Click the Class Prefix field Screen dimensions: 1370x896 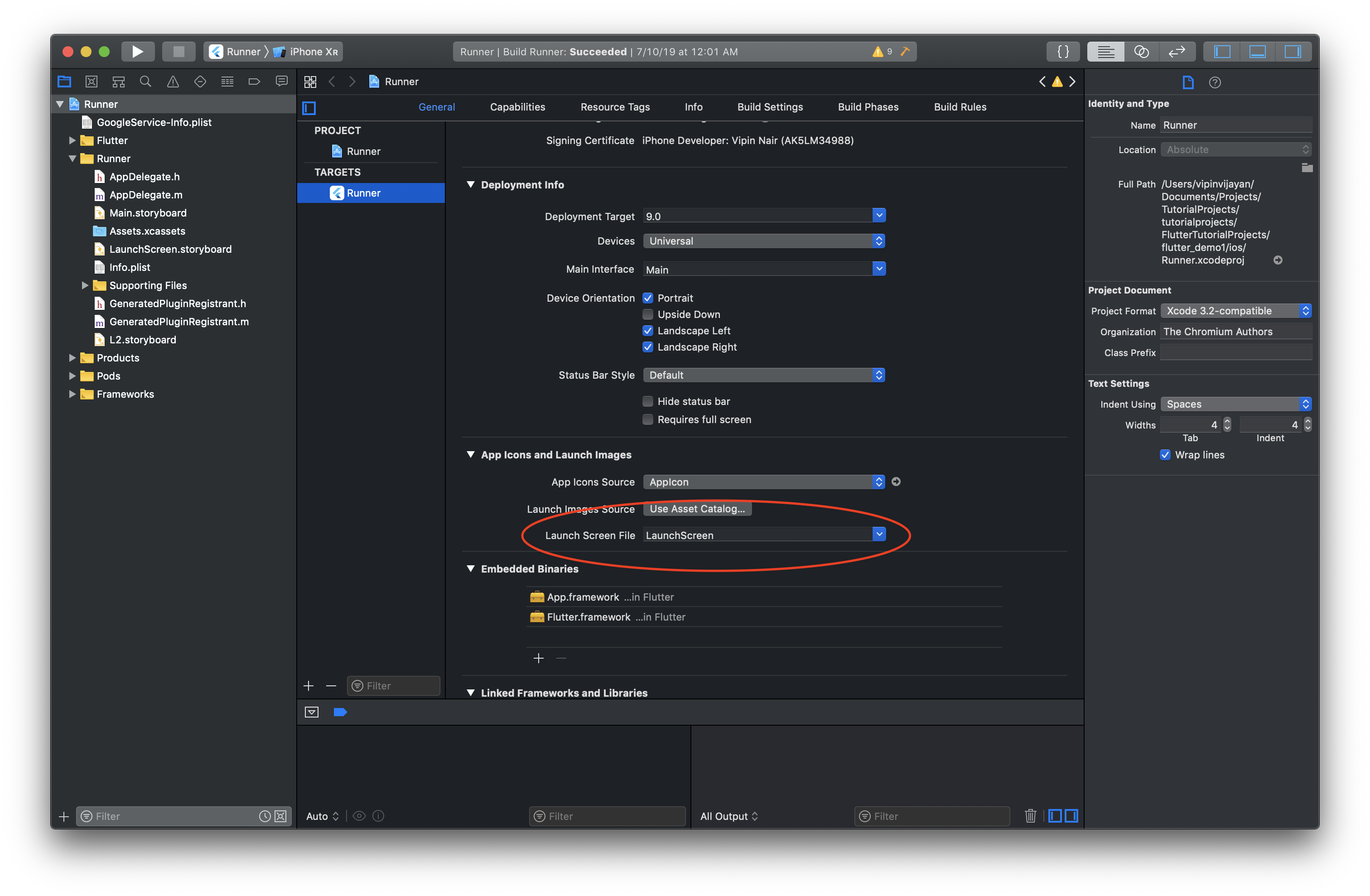[1236, 353]
